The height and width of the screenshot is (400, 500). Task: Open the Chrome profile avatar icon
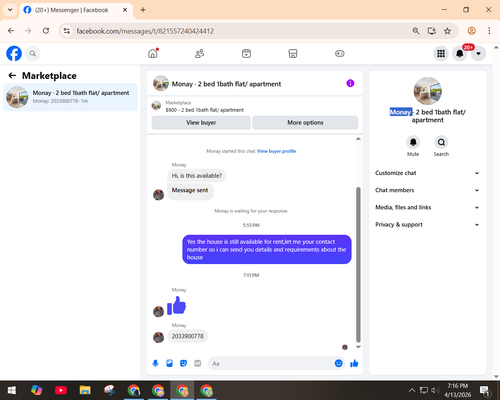point(471,31)
